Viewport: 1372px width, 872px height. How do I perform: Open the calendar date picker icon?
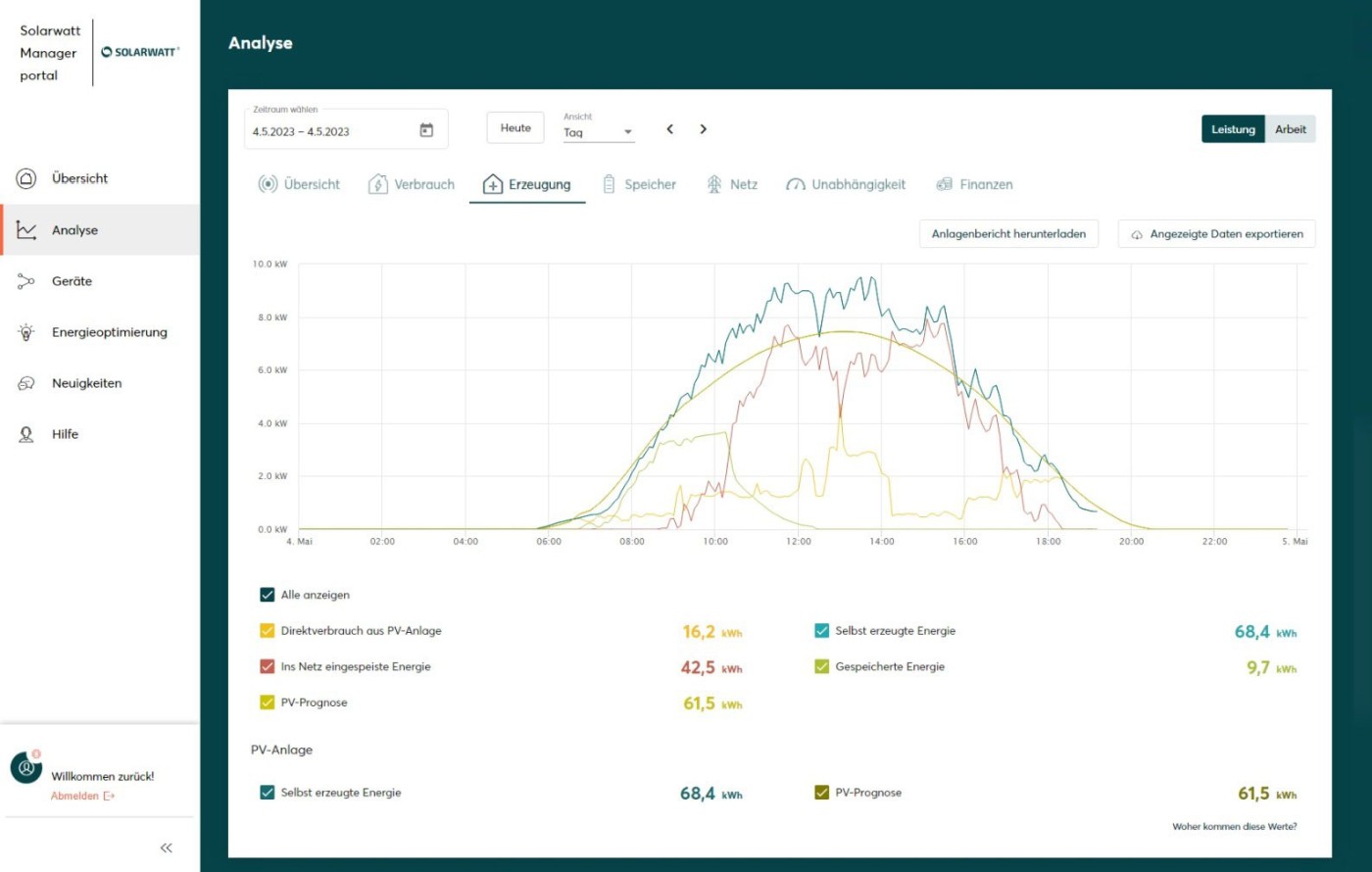(426, 130)
